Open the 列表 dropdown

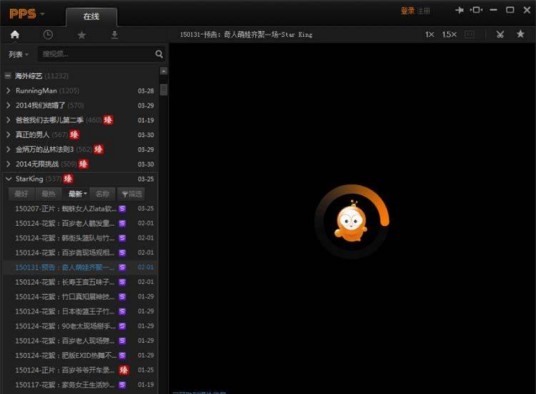point(18,54)
